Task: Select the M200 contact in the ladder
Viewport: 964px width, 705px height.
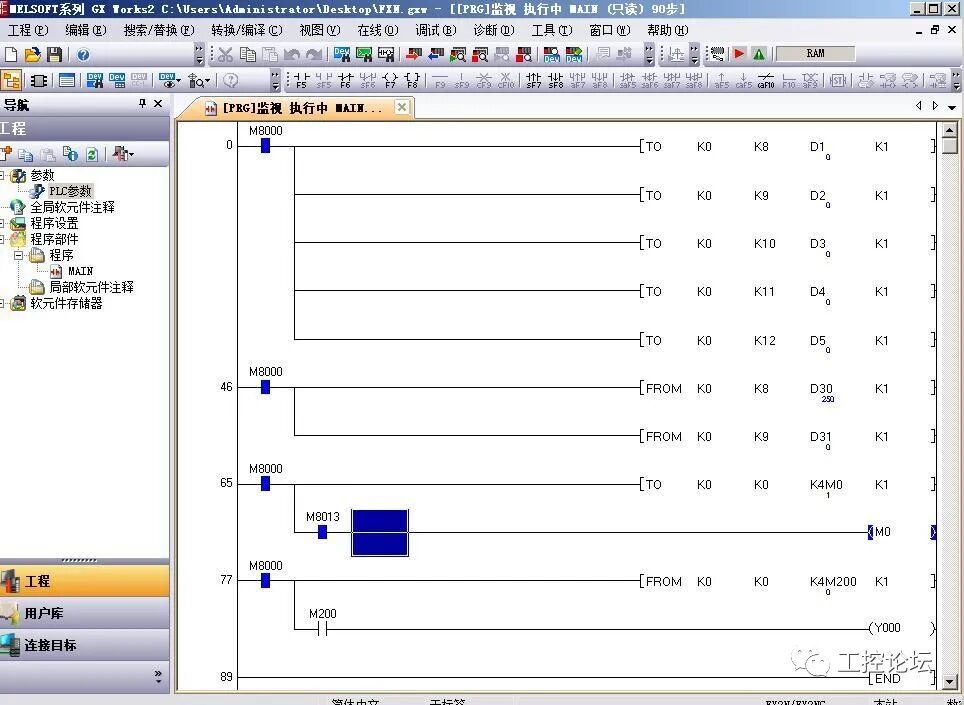Action: pyautogui.click(x=323, y=628)
